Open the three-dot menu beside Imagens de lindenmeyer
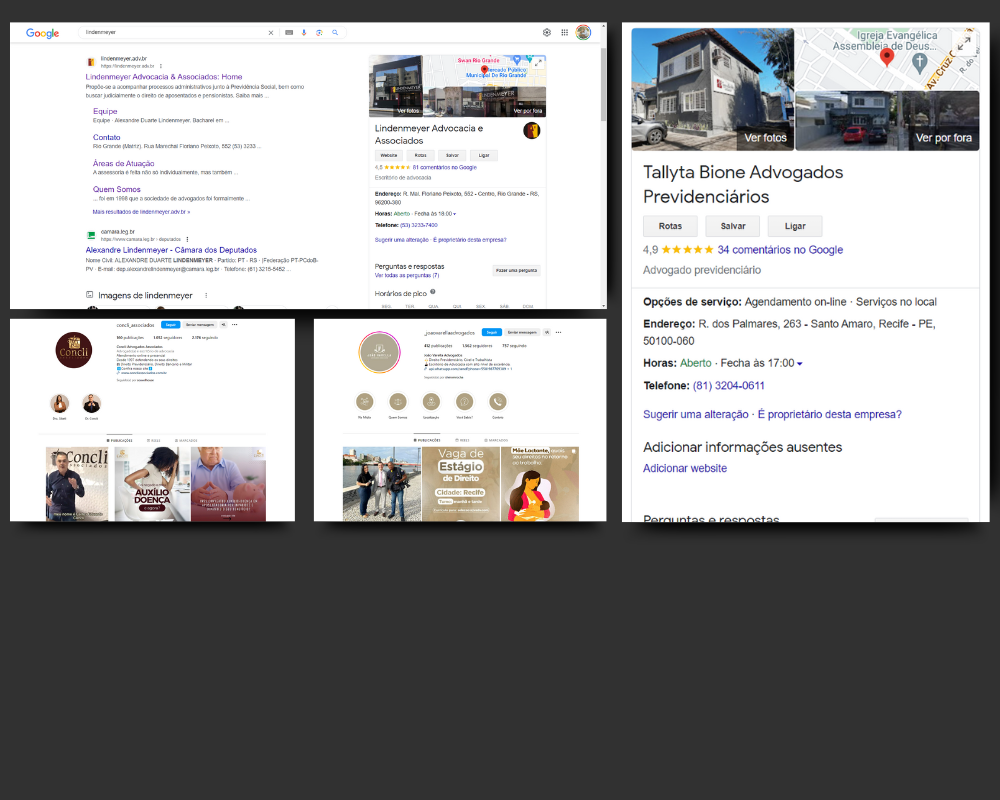Viewport: 1000px width, 800px height. (x=206, y=295)
